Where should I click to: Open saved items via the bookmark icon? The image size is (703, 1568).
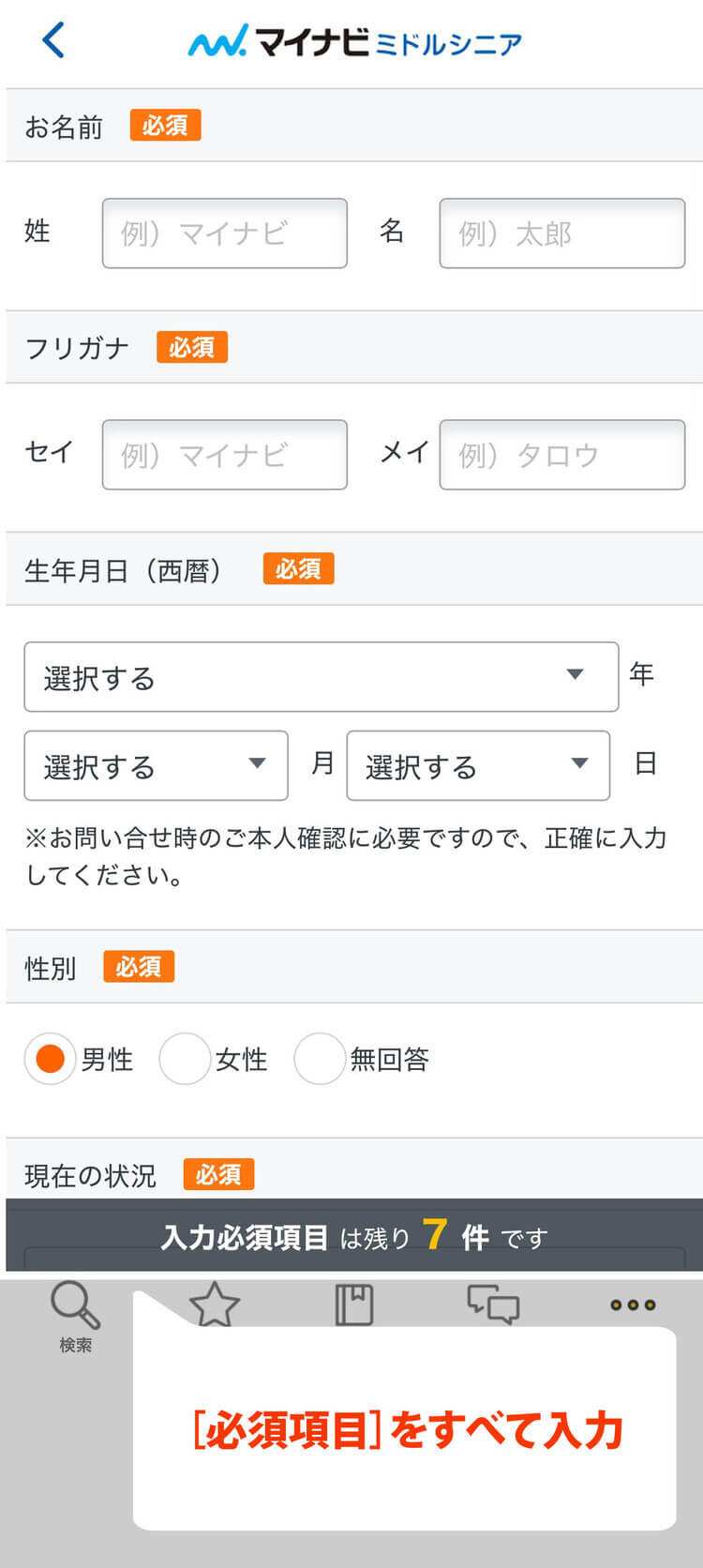(x=353, y=1304)
